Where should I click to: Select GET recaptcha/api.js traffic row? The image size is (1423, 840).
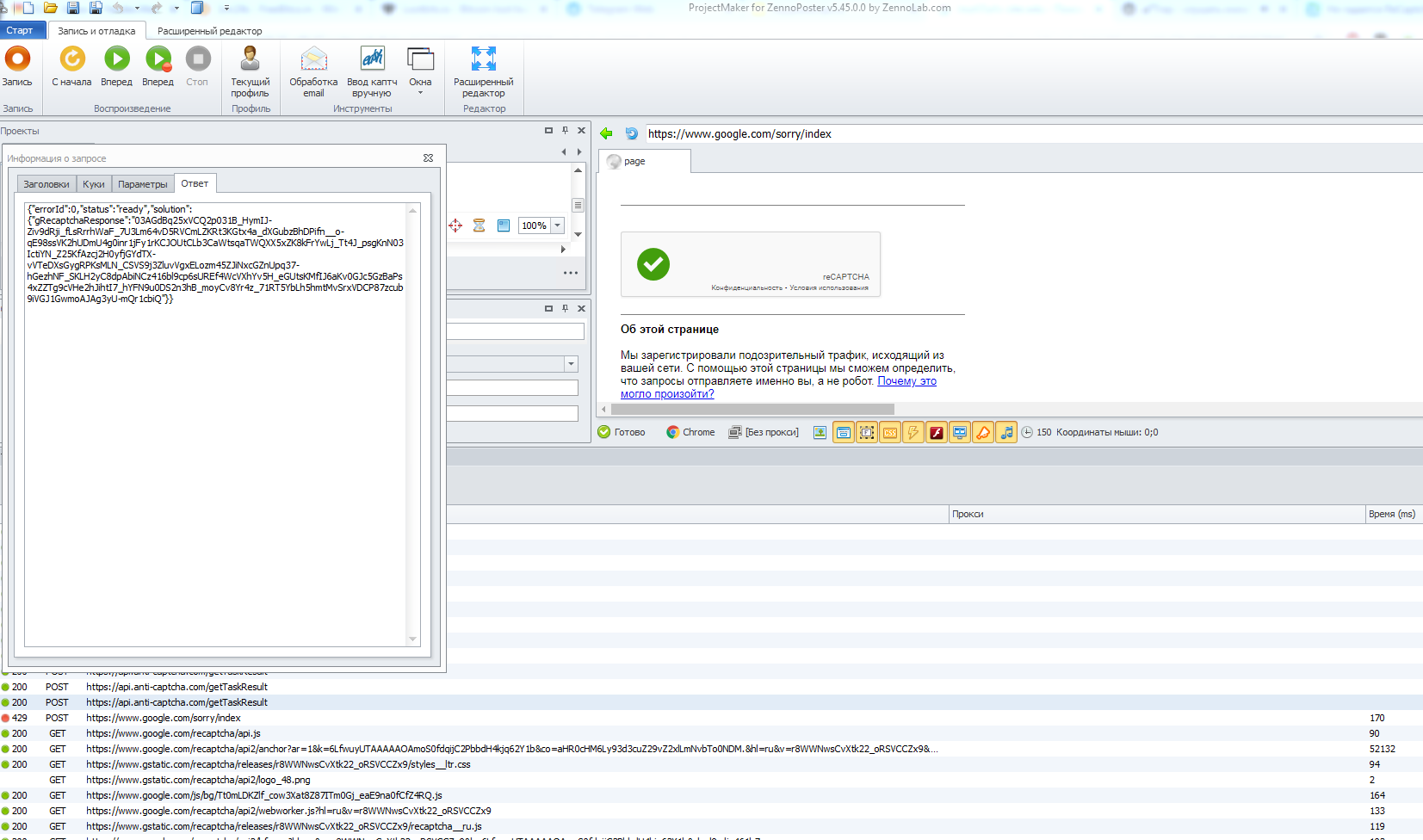(x=711, y=733)
